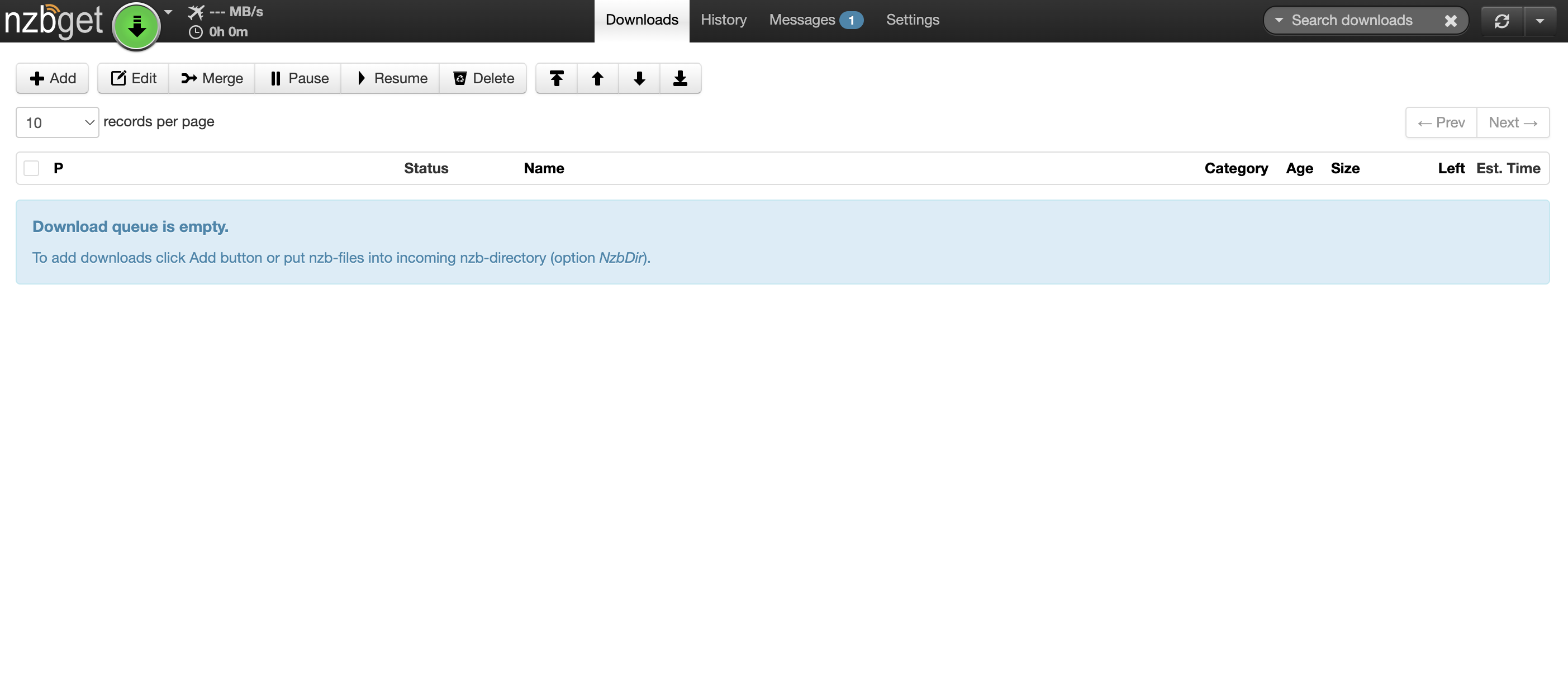Screen dimensions: 1568x692
Task: Pause selected downloads via toolbar
Action: tap(298, 78)
